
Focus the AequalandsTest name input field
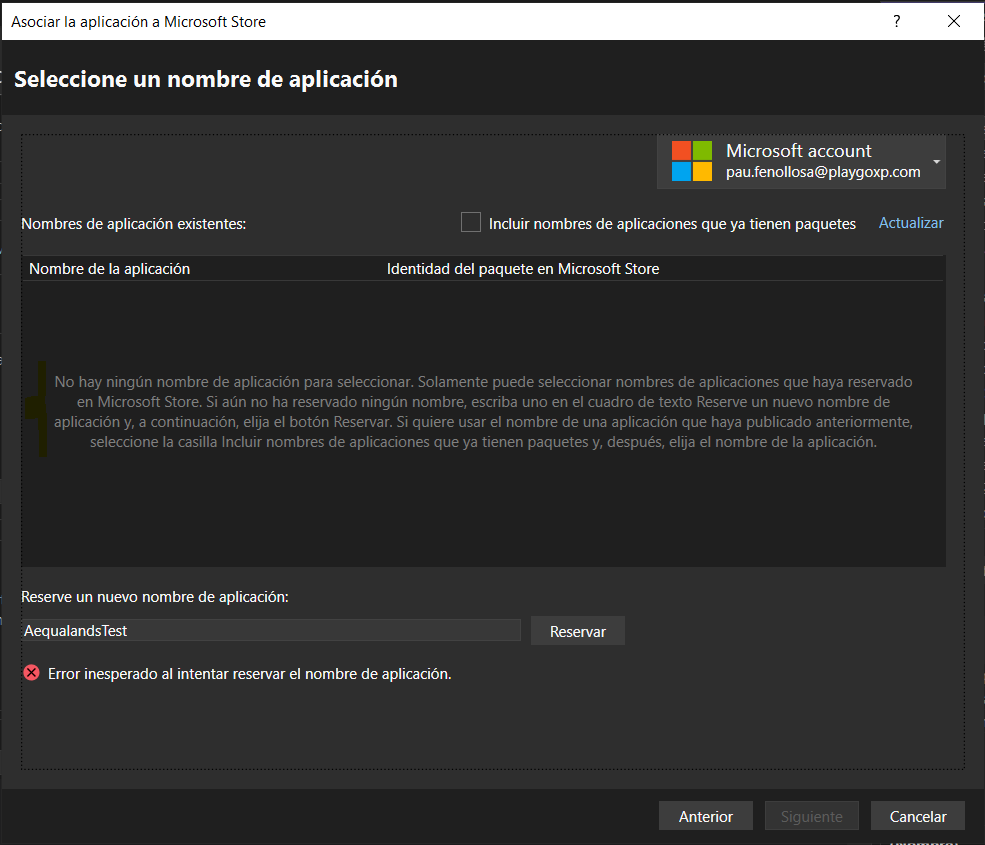[x=271, y=630]
